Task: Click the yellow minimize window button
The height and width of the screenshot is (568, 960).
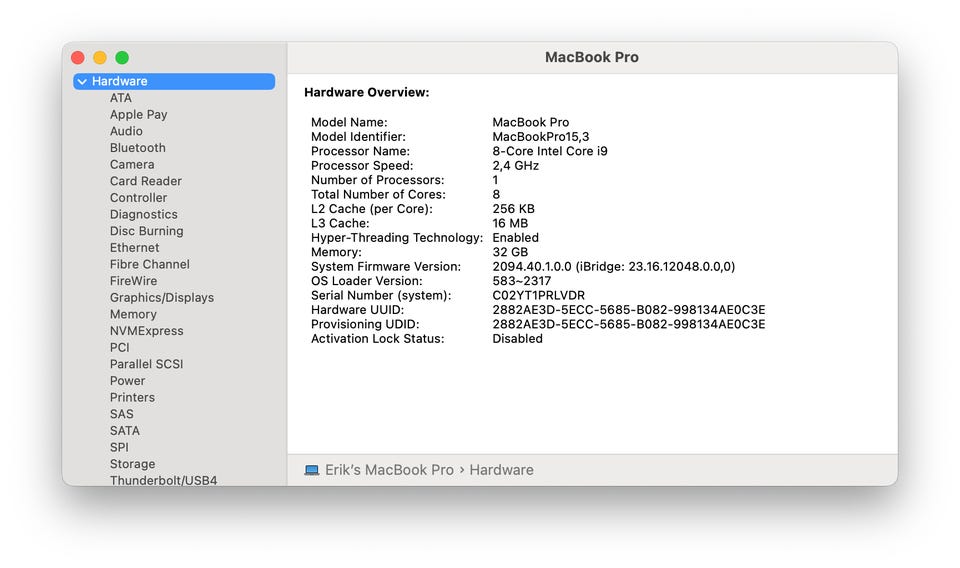Action: (100, 58)
